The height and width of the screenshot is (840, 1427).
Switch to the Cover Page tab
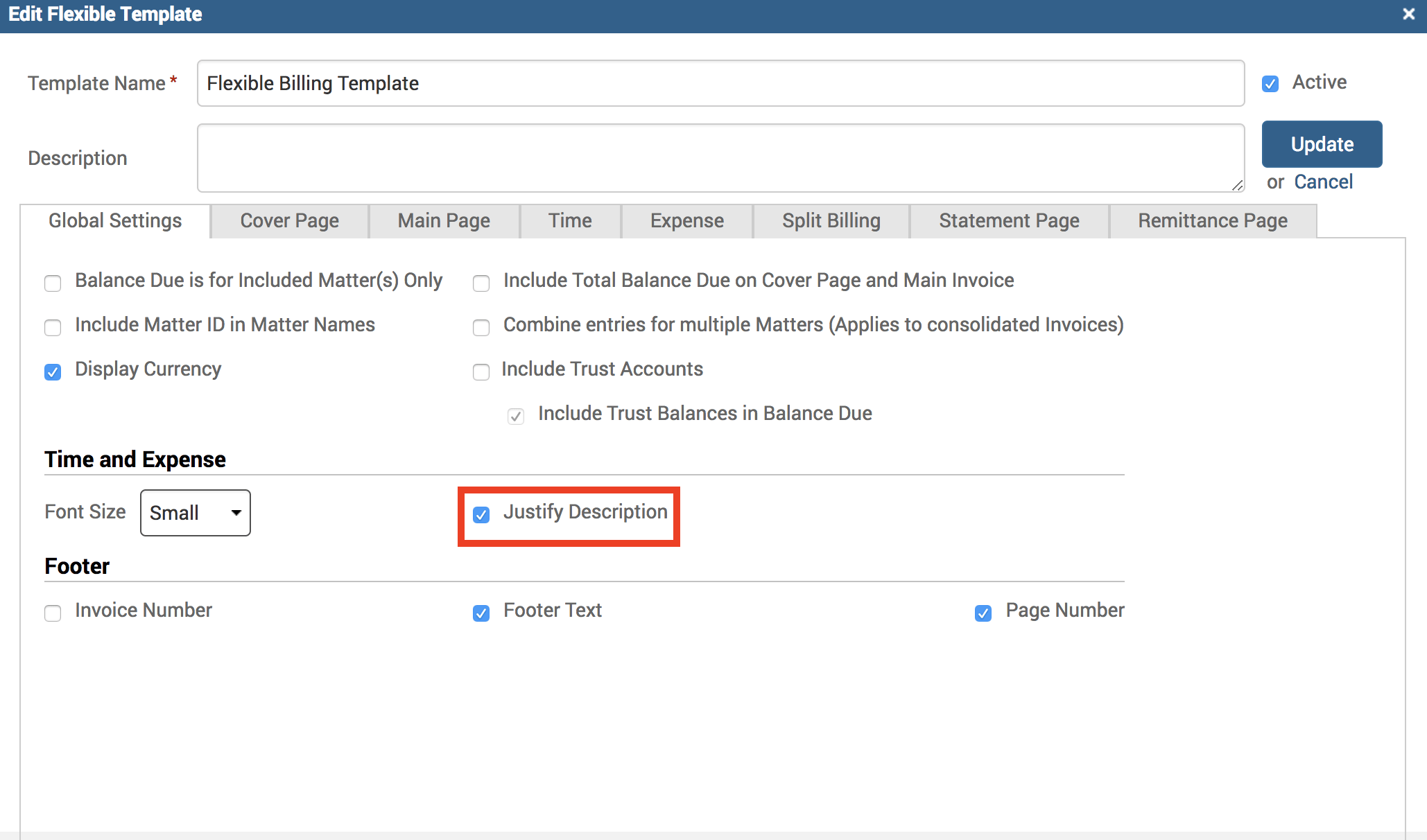pyautogui.click(x=289, y=221)
